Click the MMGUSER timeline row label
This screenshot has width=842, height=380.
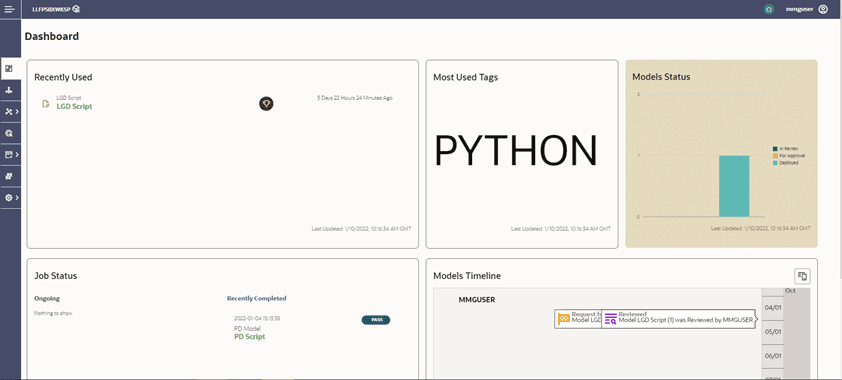[477, 300]
